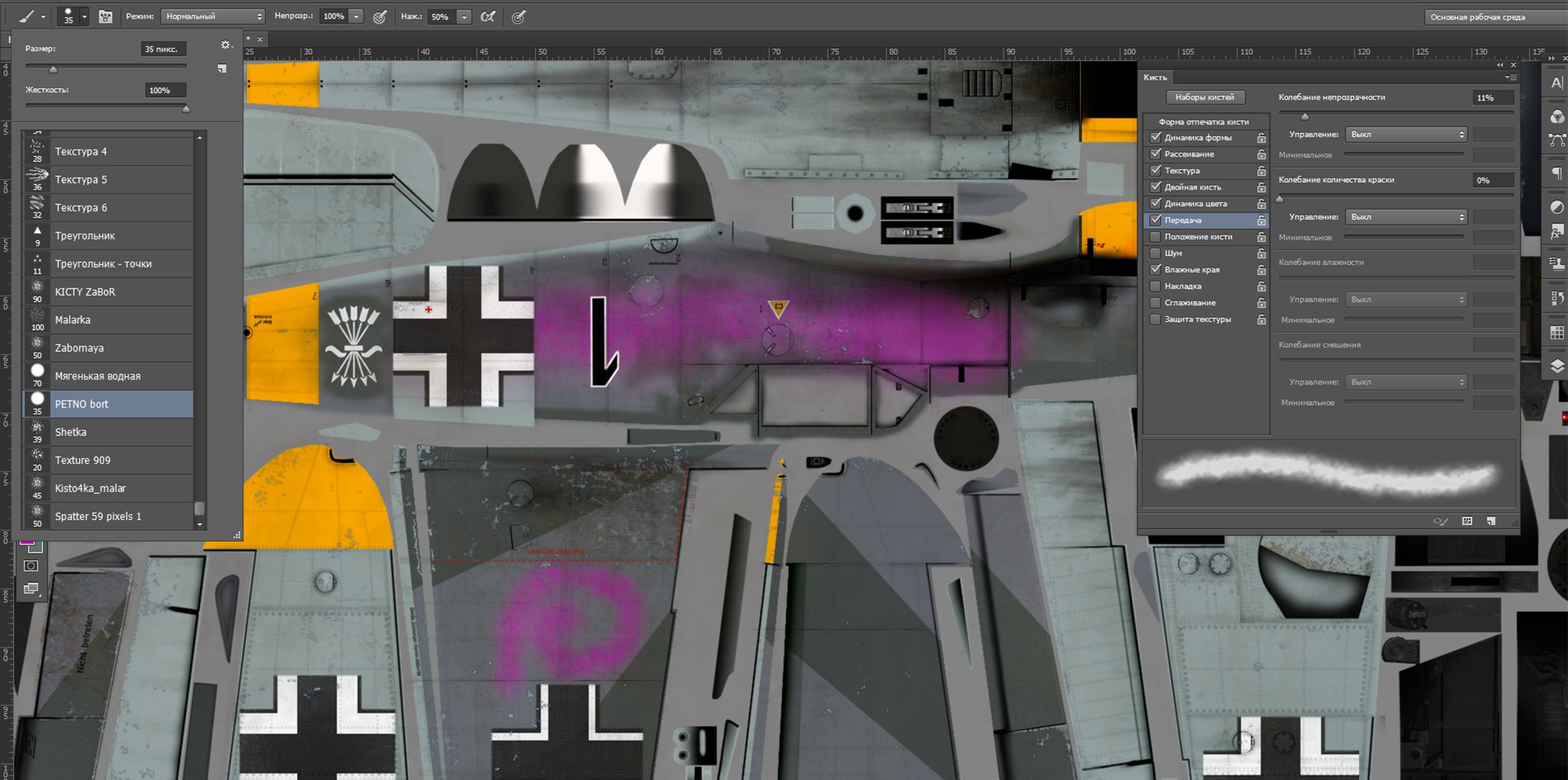Disable the Влажные края checkbox
Image resolution: width=1568 pixels, height=780 pixels.
(1155, 270)
